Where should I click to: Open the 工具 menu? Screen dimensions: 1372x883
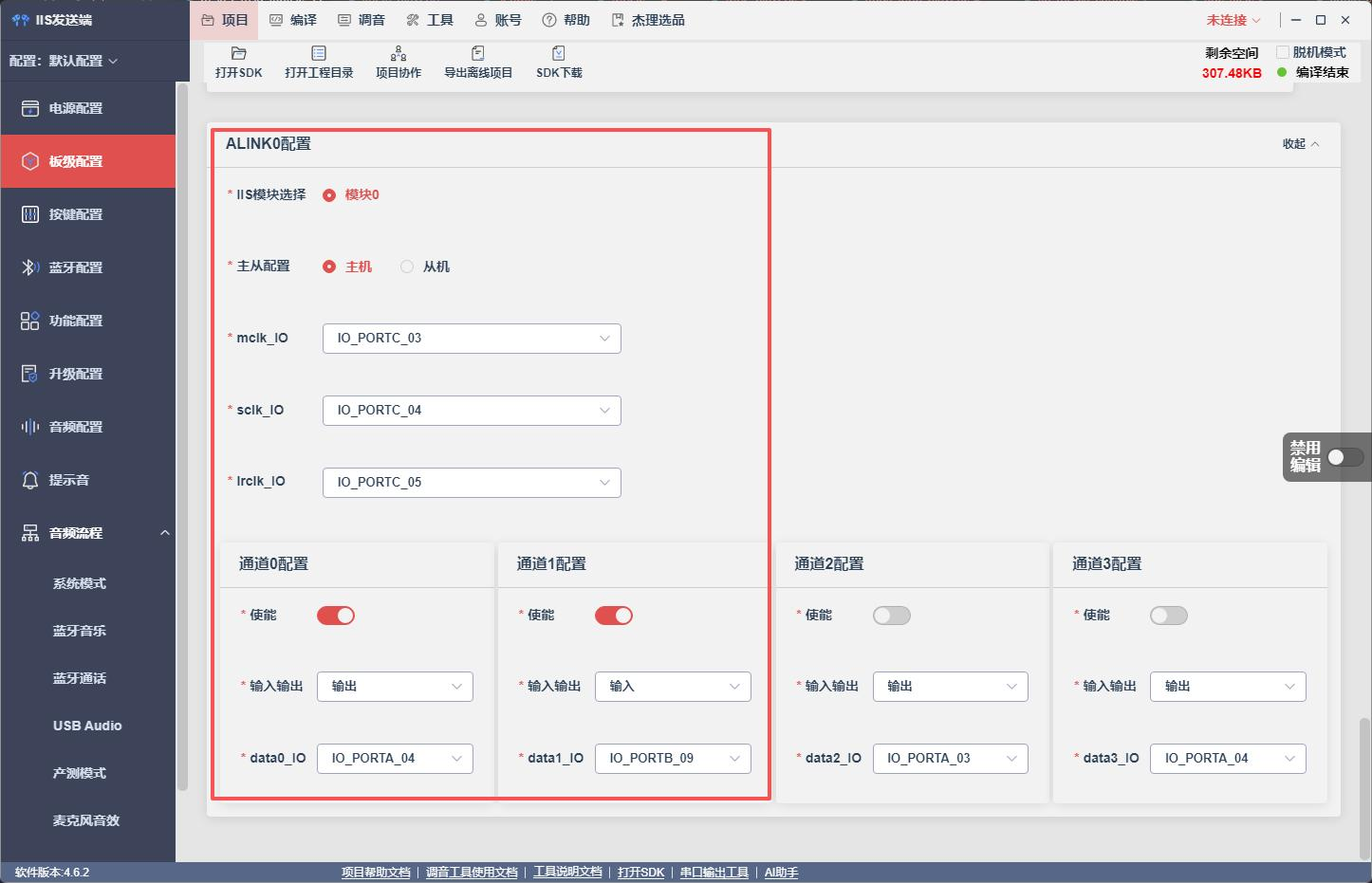pyautogui.click(x=430, y=20)
